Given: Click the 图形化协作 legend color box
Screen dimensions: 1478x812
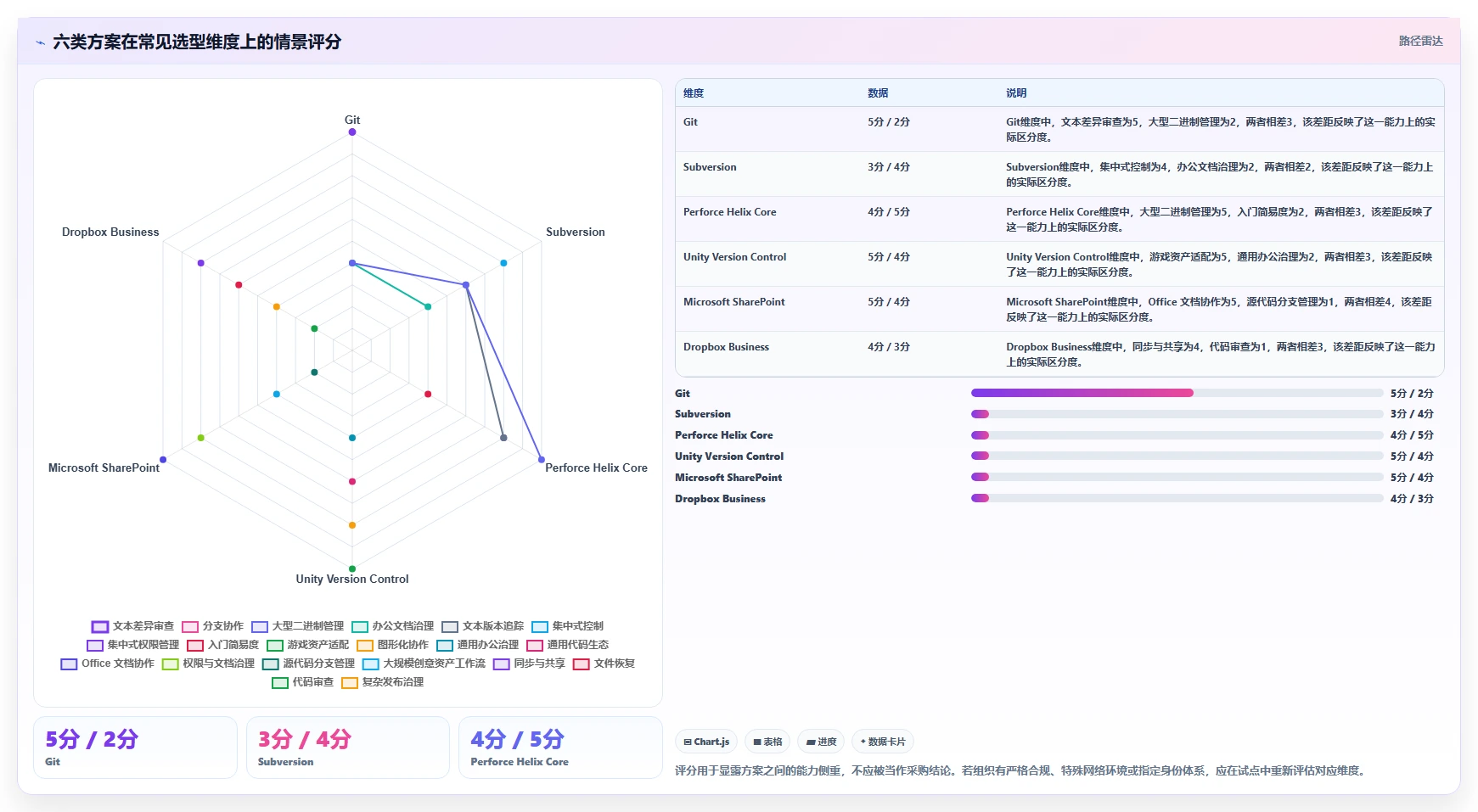Looking at the screenshot, I should (x=365, y=645).
